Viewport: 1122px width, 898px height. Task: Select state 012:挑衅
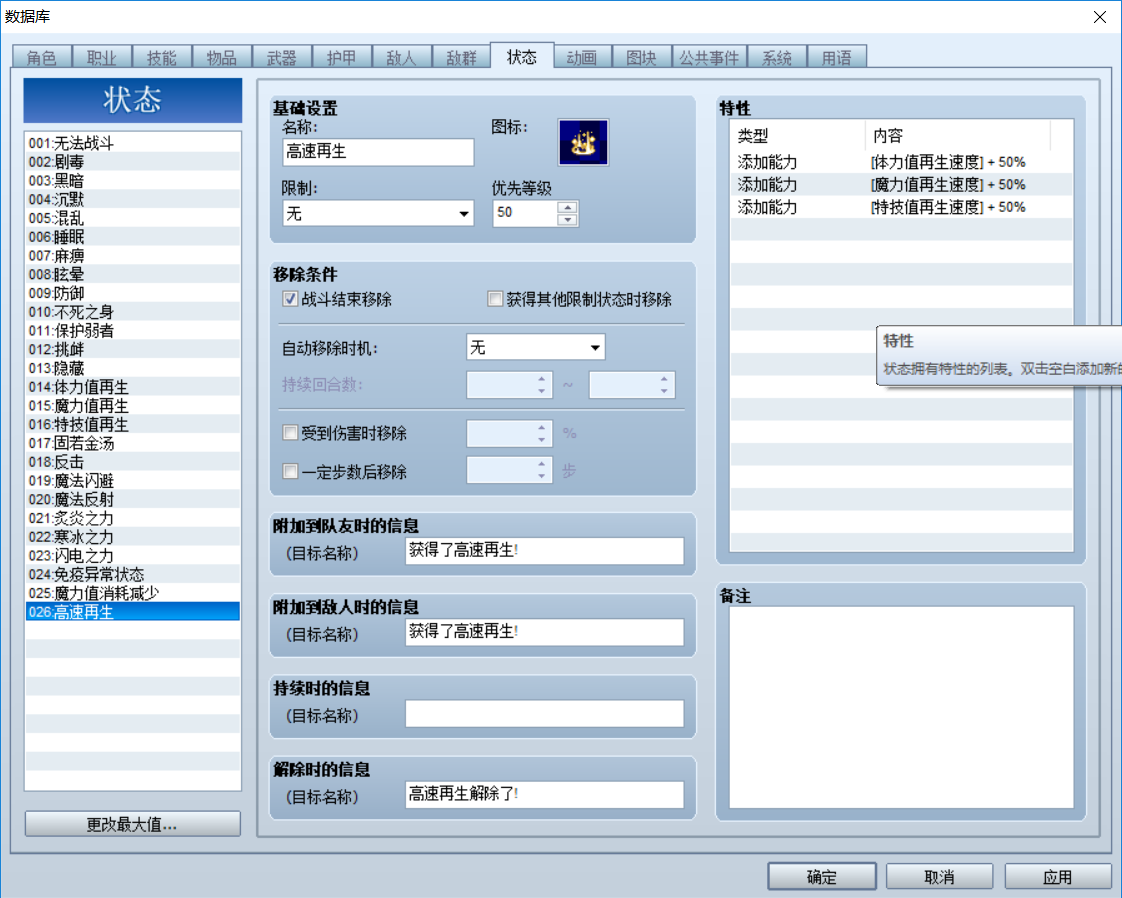[132, 349]
